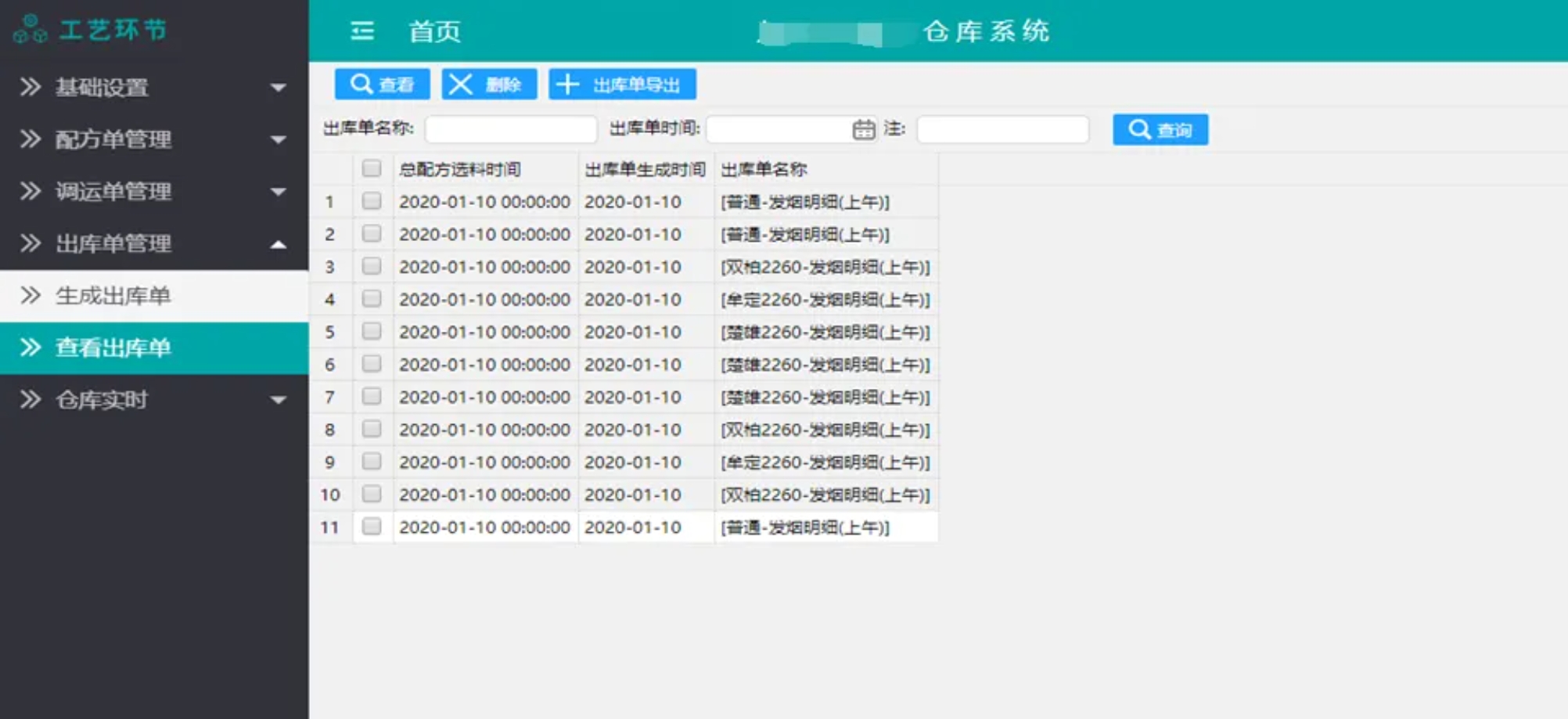Click the 出库单名称 input field
1568x719 pixels.
tap(511, 129)
